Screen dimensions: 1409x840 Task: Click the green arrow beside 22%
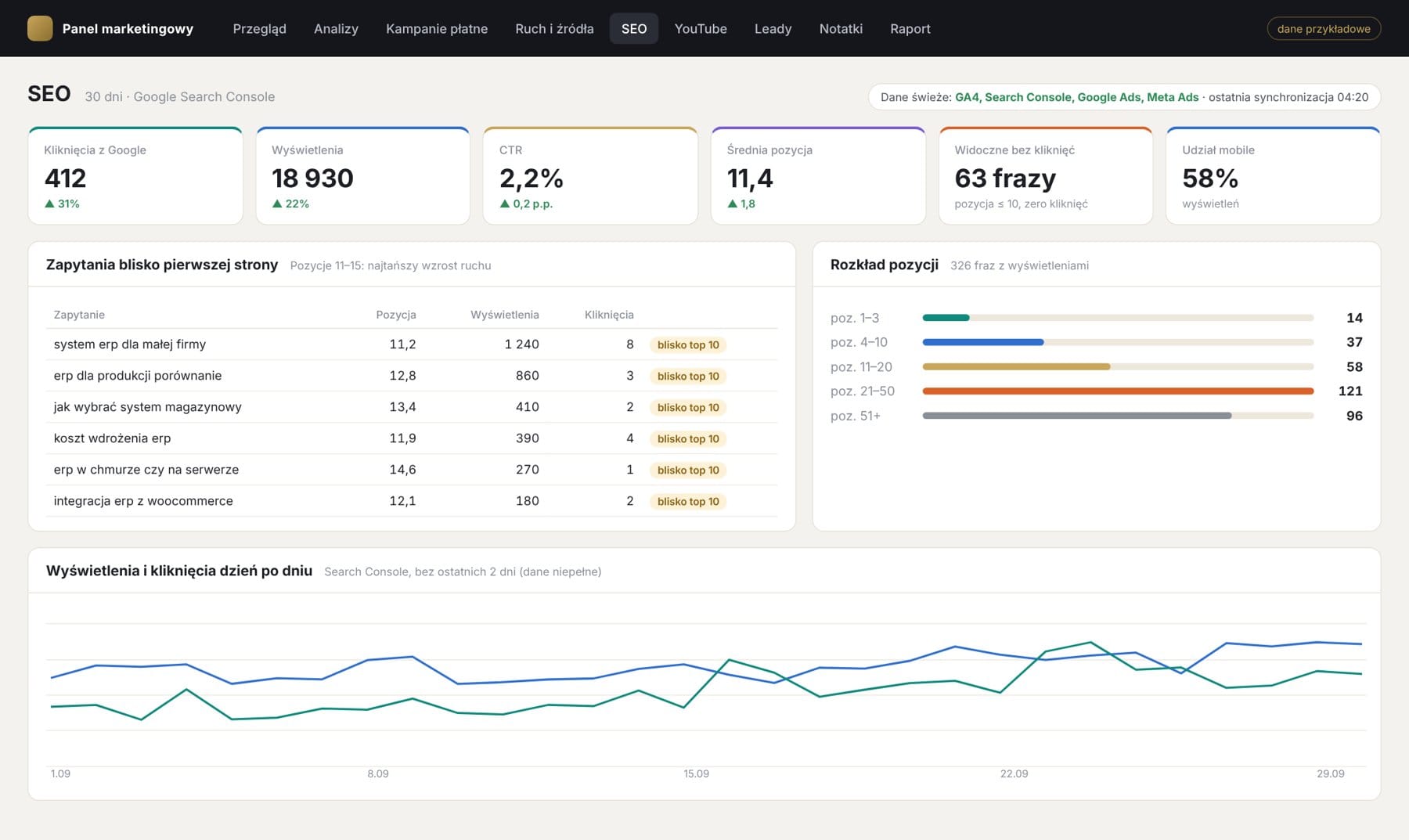[277, 204]
